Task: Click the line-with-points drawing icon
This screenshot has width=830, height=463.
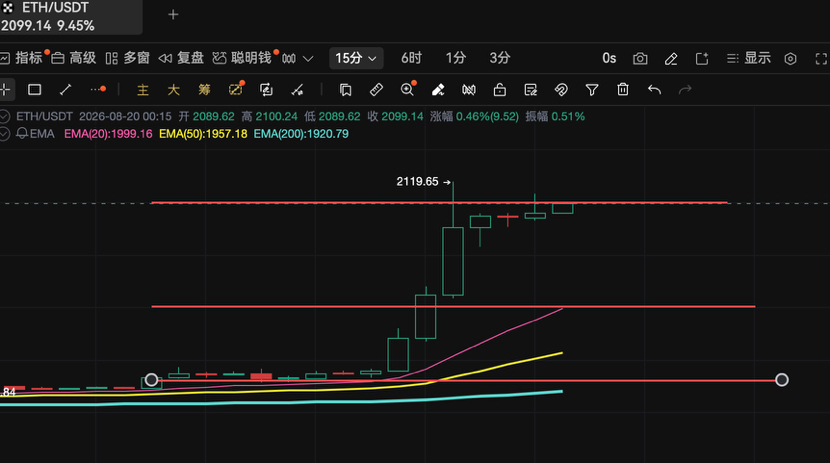Action: tap(297, 90)
